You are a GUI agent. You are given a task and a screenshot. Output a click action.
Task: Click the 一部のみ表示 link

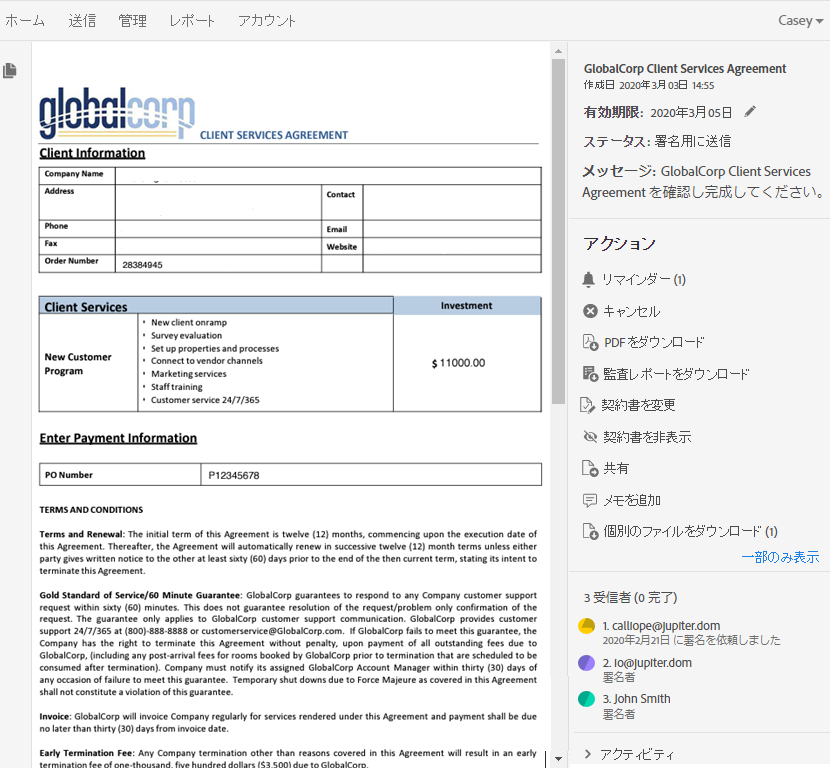click(x=780, y=557)
